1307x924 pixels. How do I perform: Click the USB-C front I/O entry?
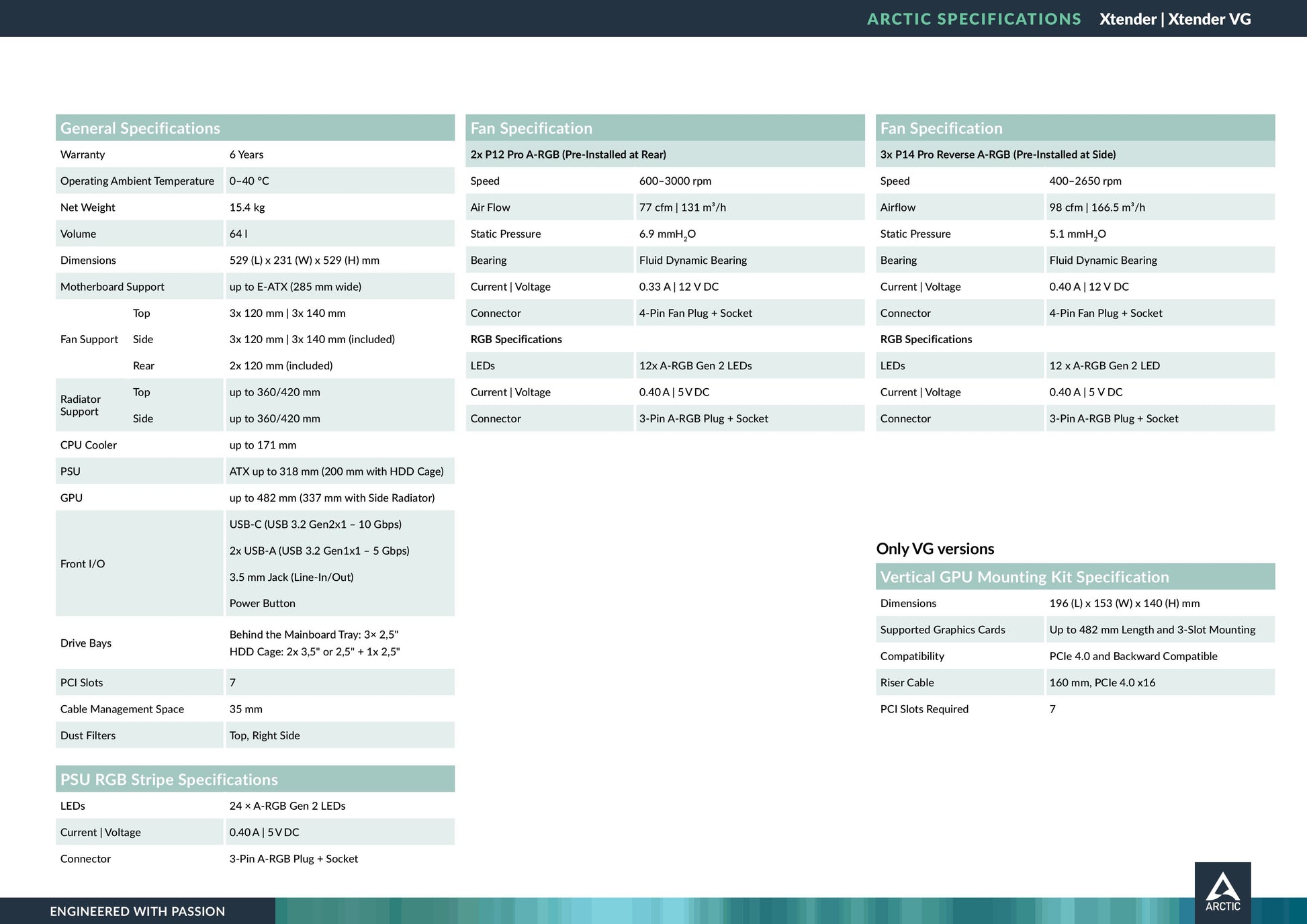click(x=315, y=524)
